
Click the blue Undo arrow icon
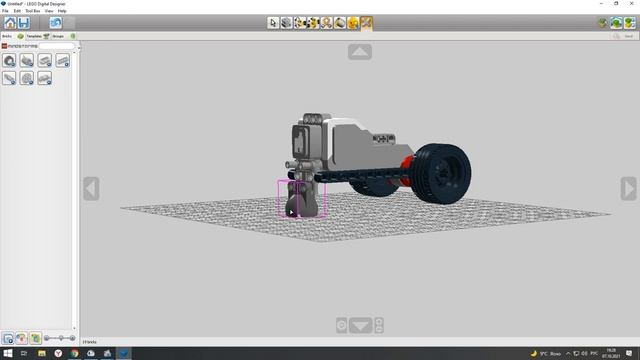point(56,23)
